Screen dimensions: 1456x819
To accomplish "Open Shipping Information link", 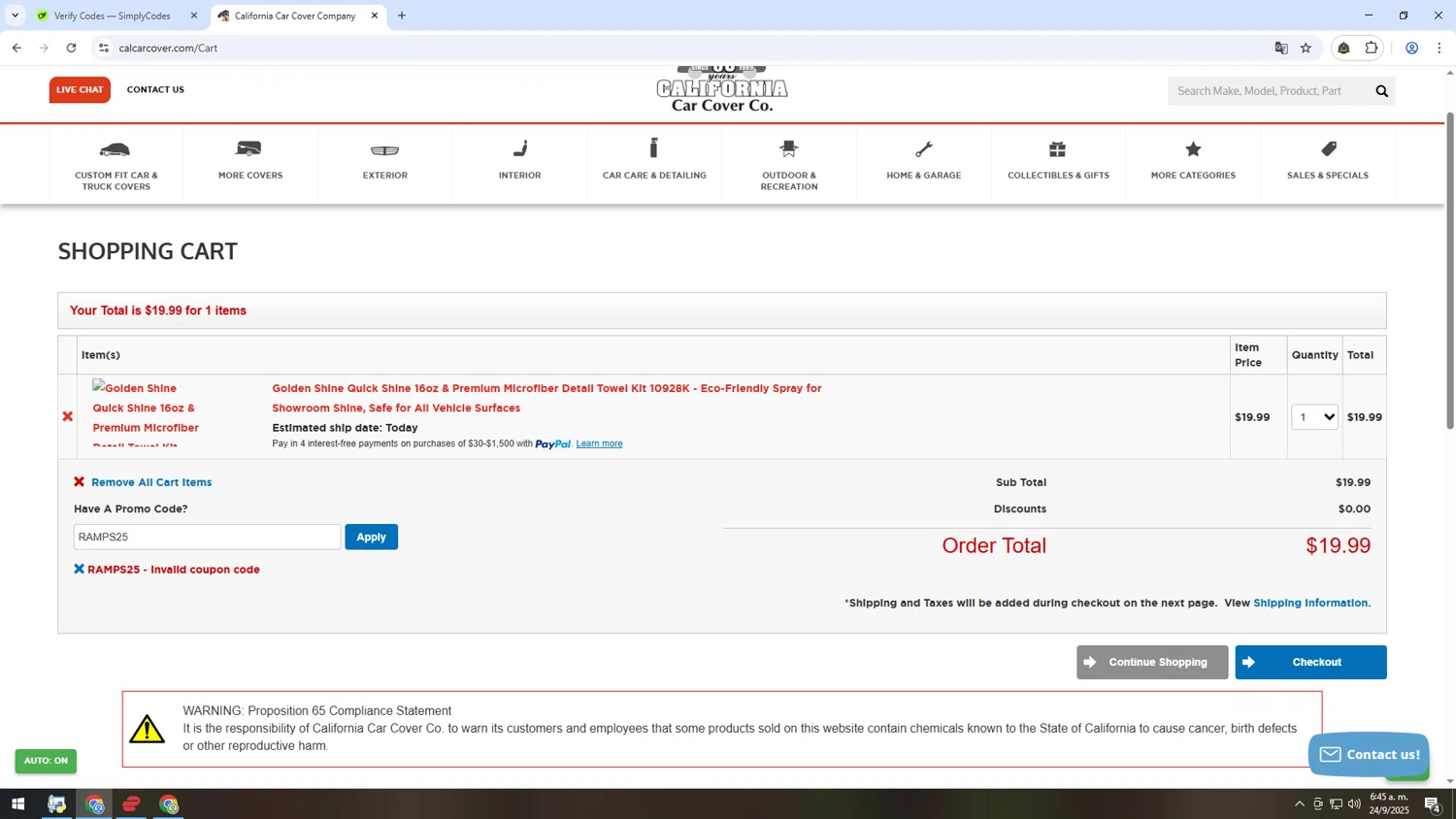I will (x=1311, y=603).
